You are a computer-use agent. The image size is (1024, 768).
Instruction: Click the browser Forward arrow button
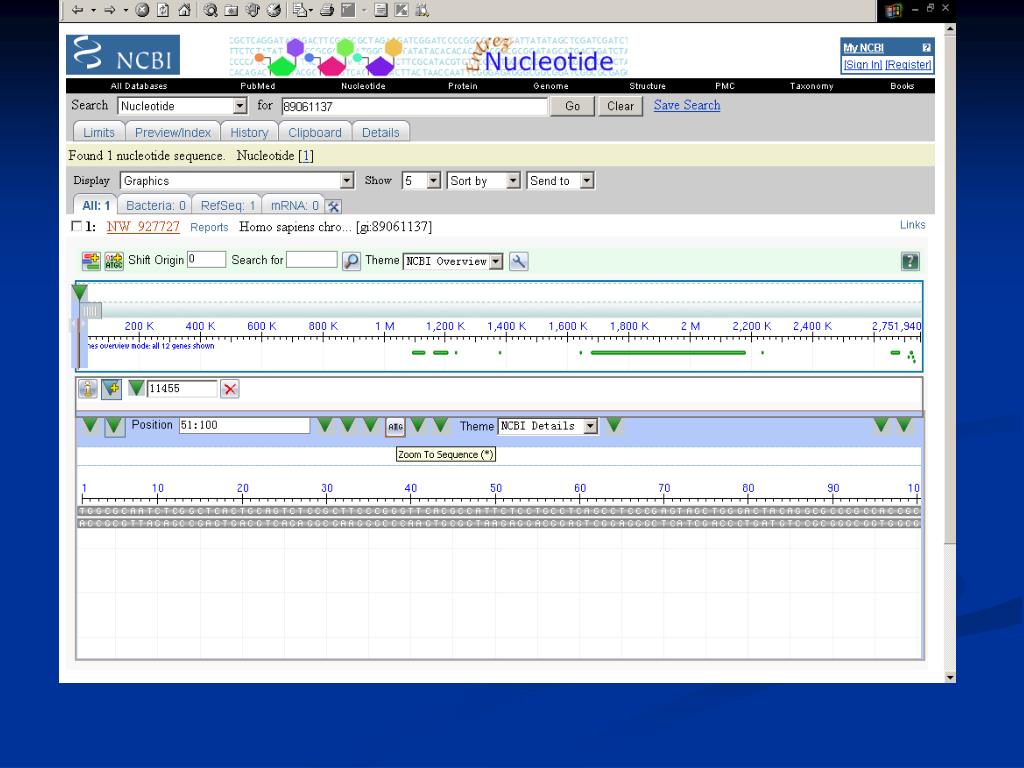click(x=110, y=10)
